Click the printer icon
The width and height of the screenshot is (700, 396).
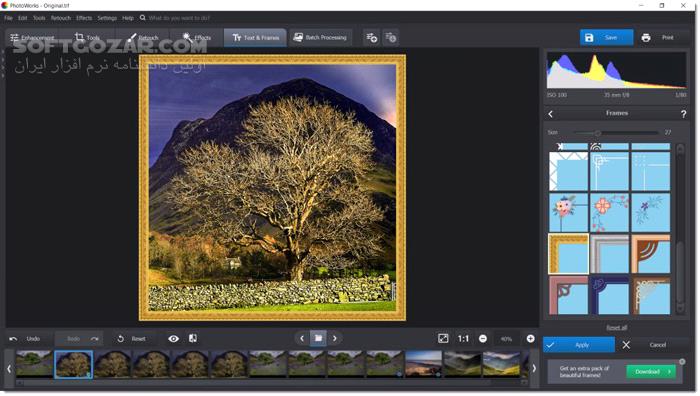click(x=646, y=38)
